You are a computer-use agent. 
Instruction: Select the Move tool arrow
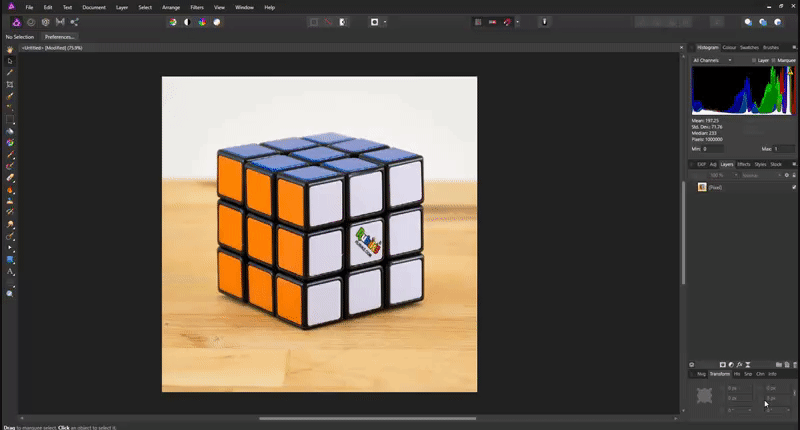[10, 61]
